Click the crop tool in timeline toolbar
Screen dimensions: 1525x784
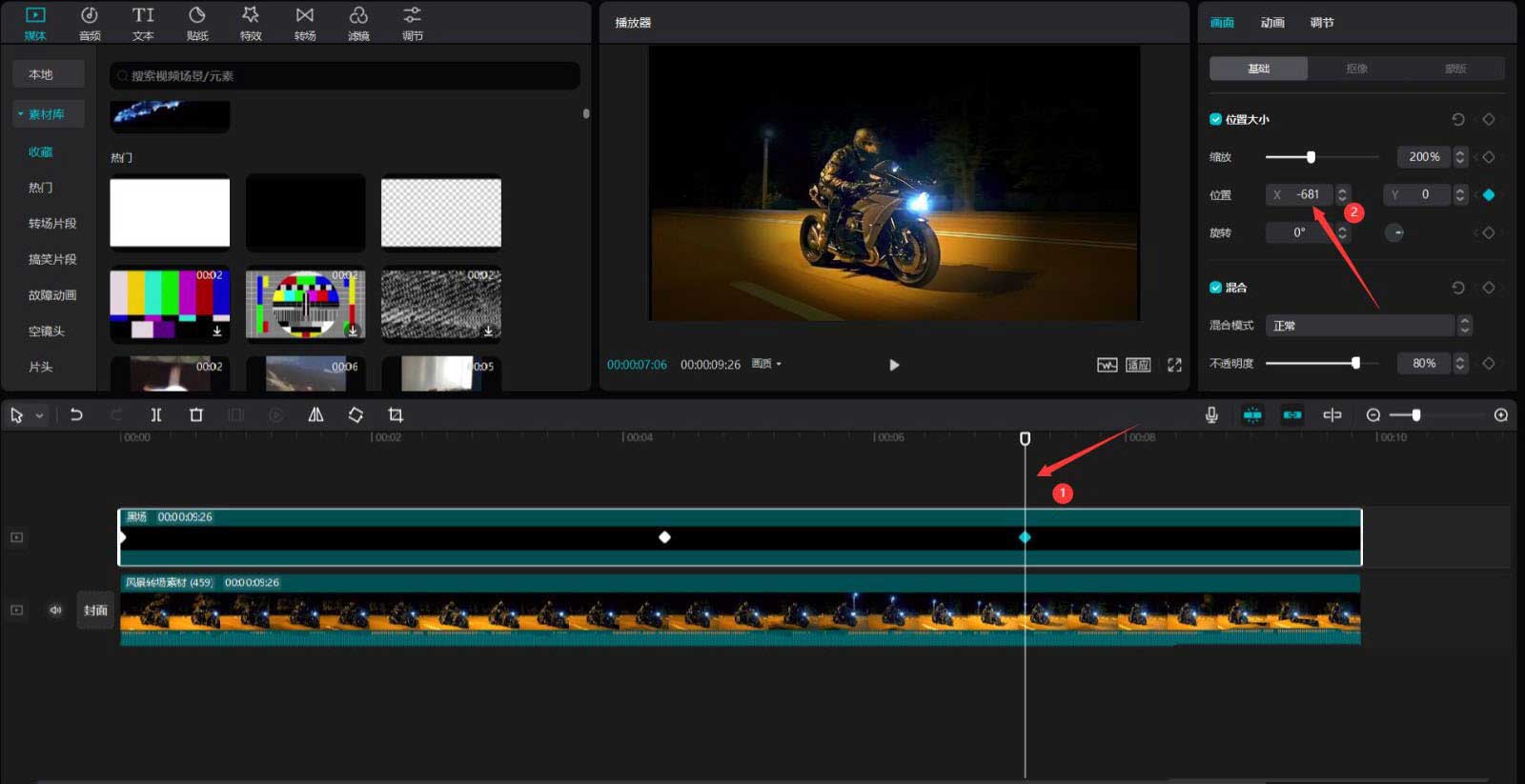(396, 415)
